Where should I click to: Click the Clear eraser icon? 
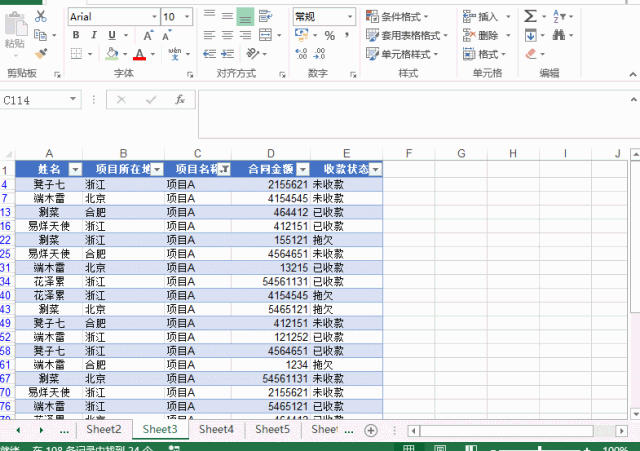pyautogui.click(x=531, y=54)
